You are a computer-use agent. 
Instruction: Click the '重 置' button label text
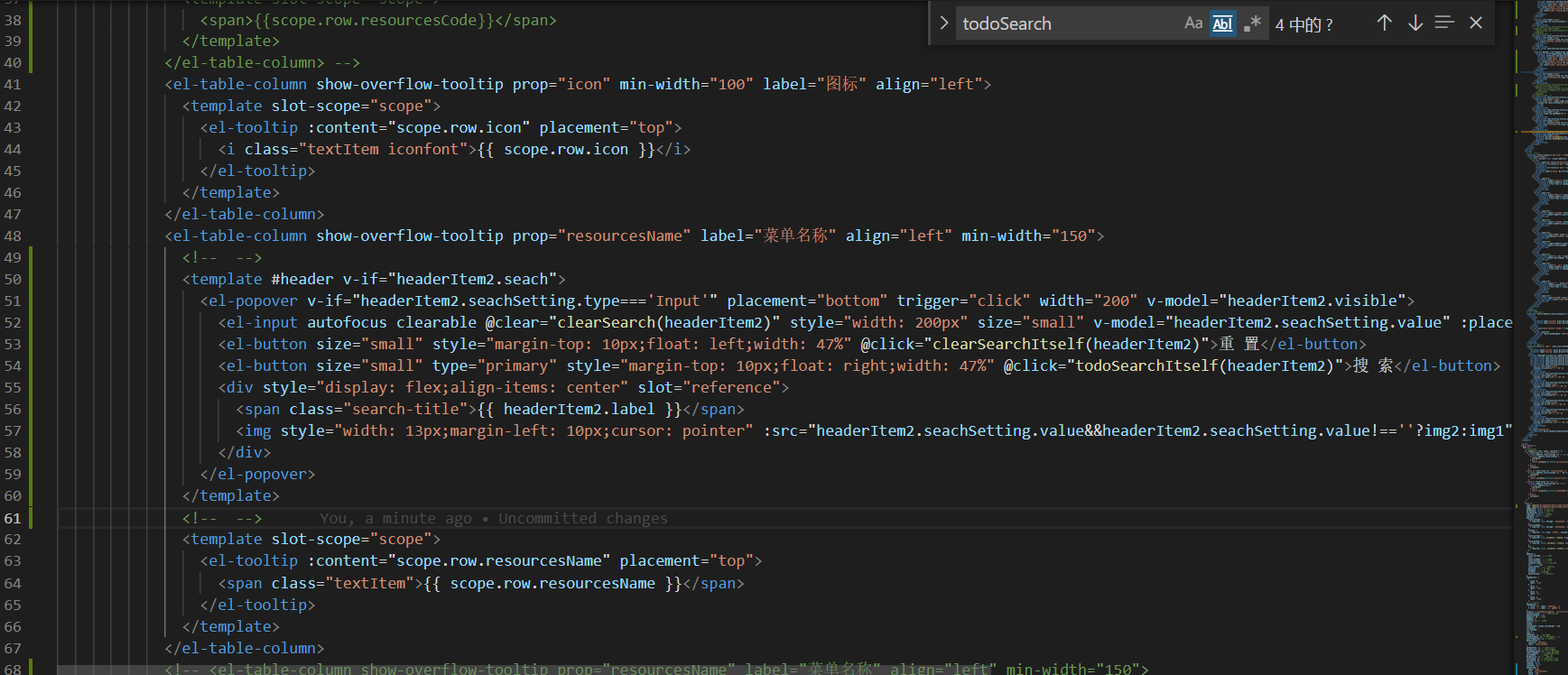[x=1239, y=344]
